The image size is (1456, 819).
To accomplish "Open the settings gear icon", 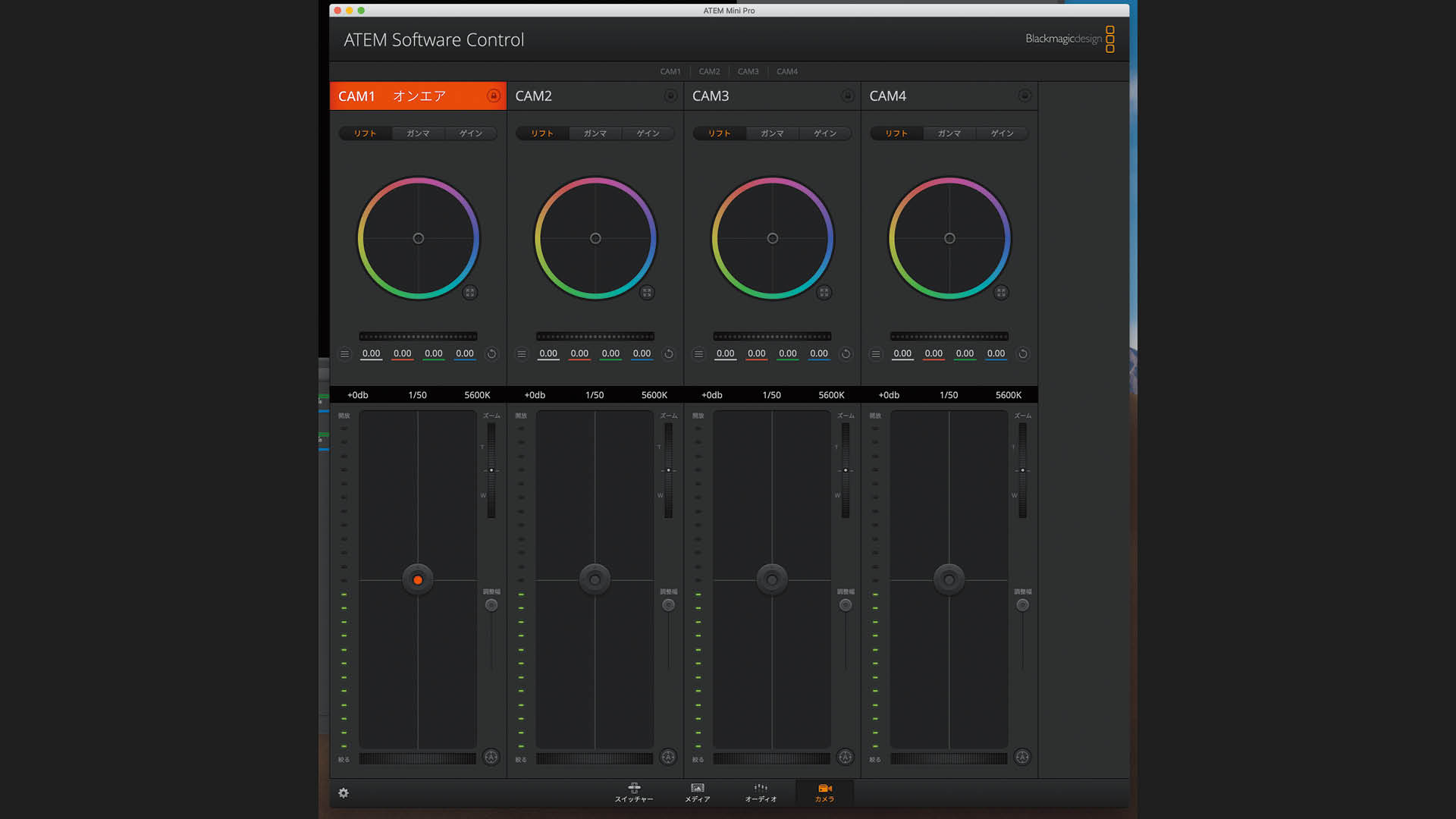I will coord(344,793).
